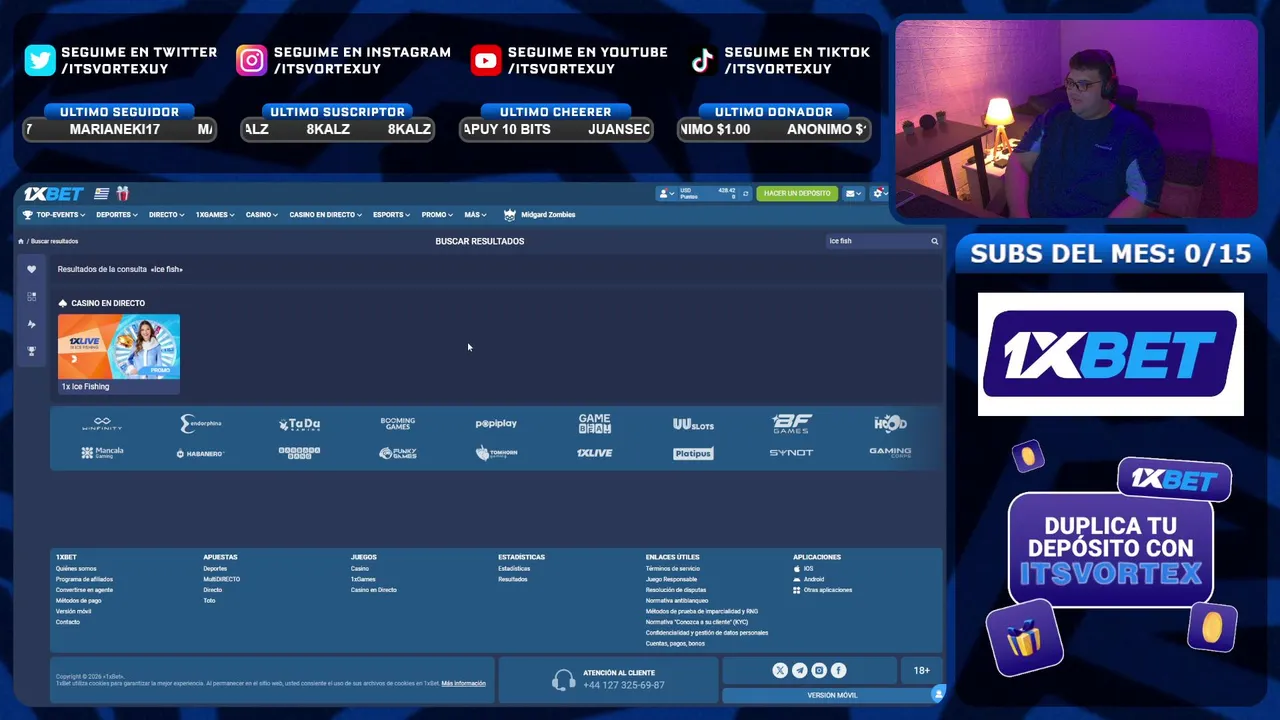Open the trophy sidebar icon
This screenshot has height=720, width=1280.
pos(31,351)
